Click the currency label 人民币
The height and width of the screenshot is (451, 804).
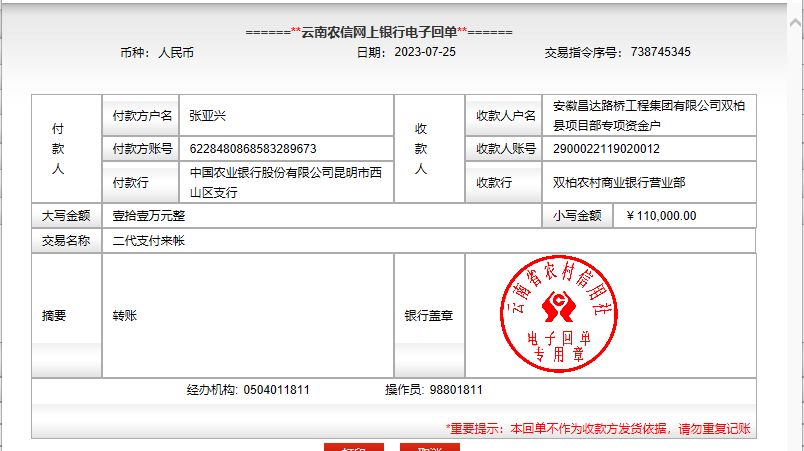click(176, 52)
